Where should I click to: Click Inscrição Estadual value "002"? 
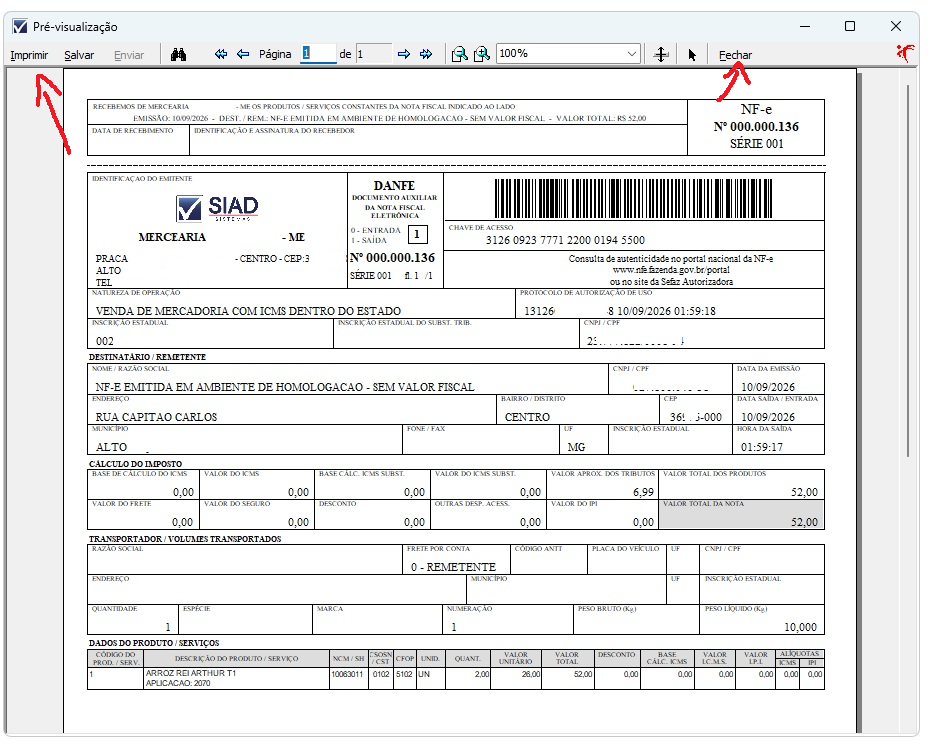pyautogui.click(x=105, y=341)
